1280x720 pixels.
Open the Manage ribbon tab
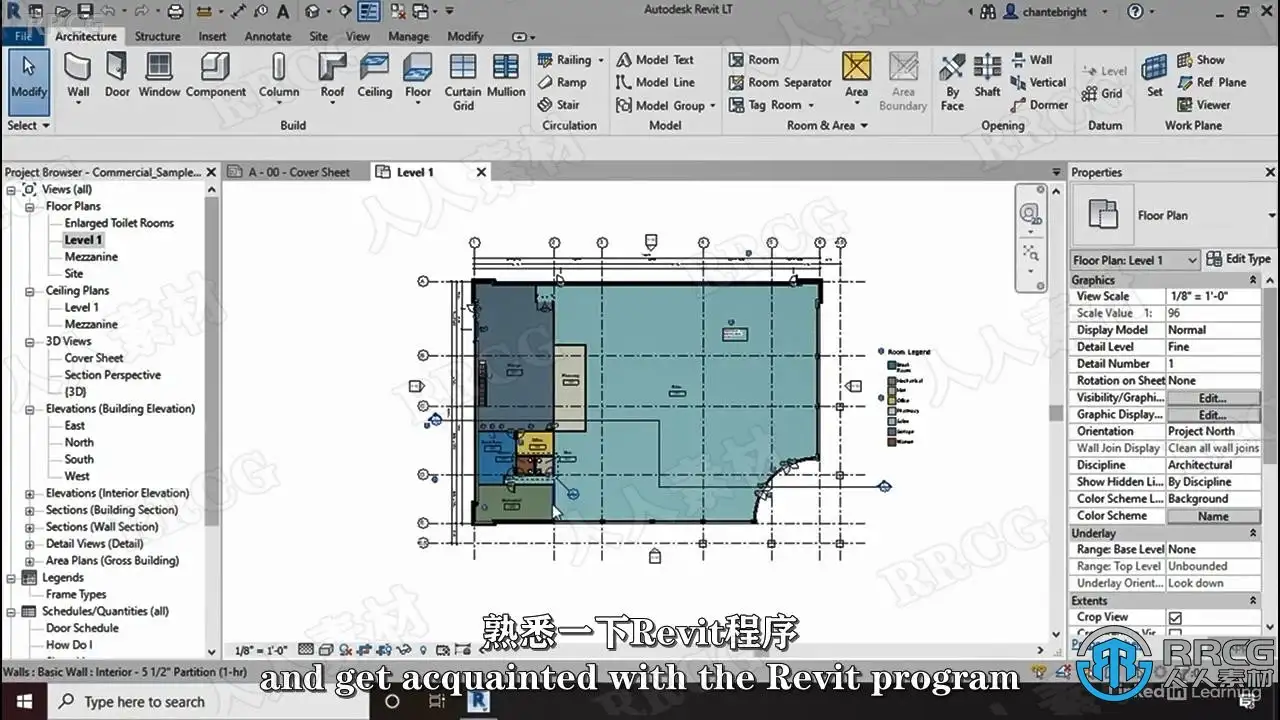408,36
